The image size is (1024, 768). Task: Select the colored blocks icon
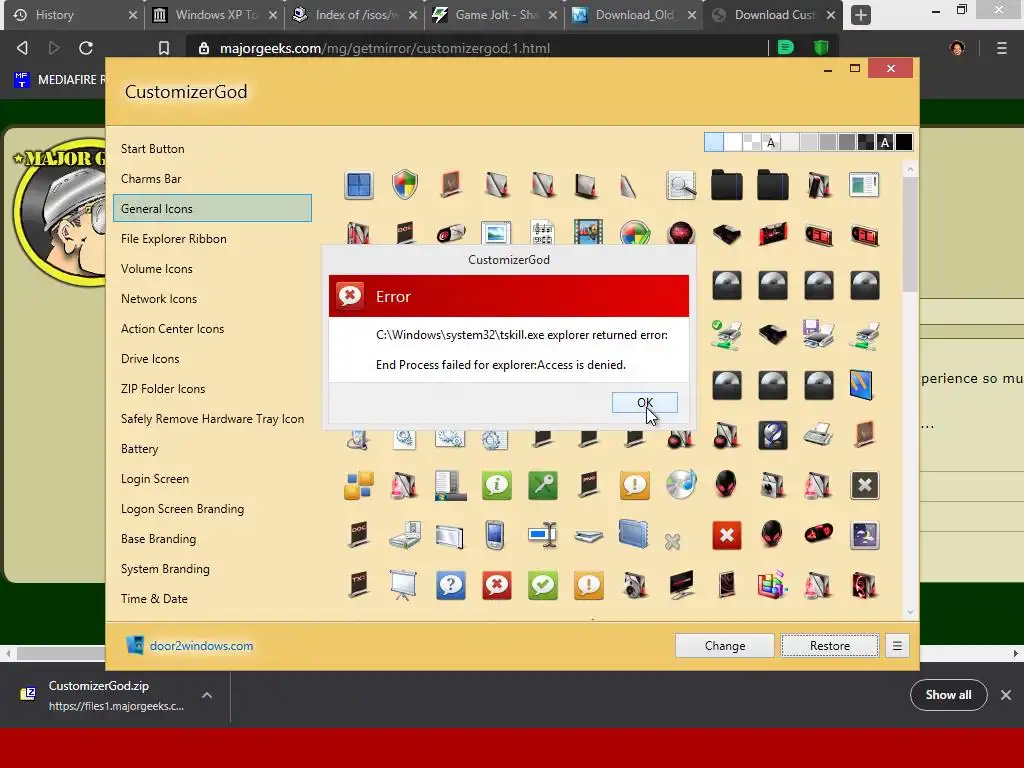(359, 485)
